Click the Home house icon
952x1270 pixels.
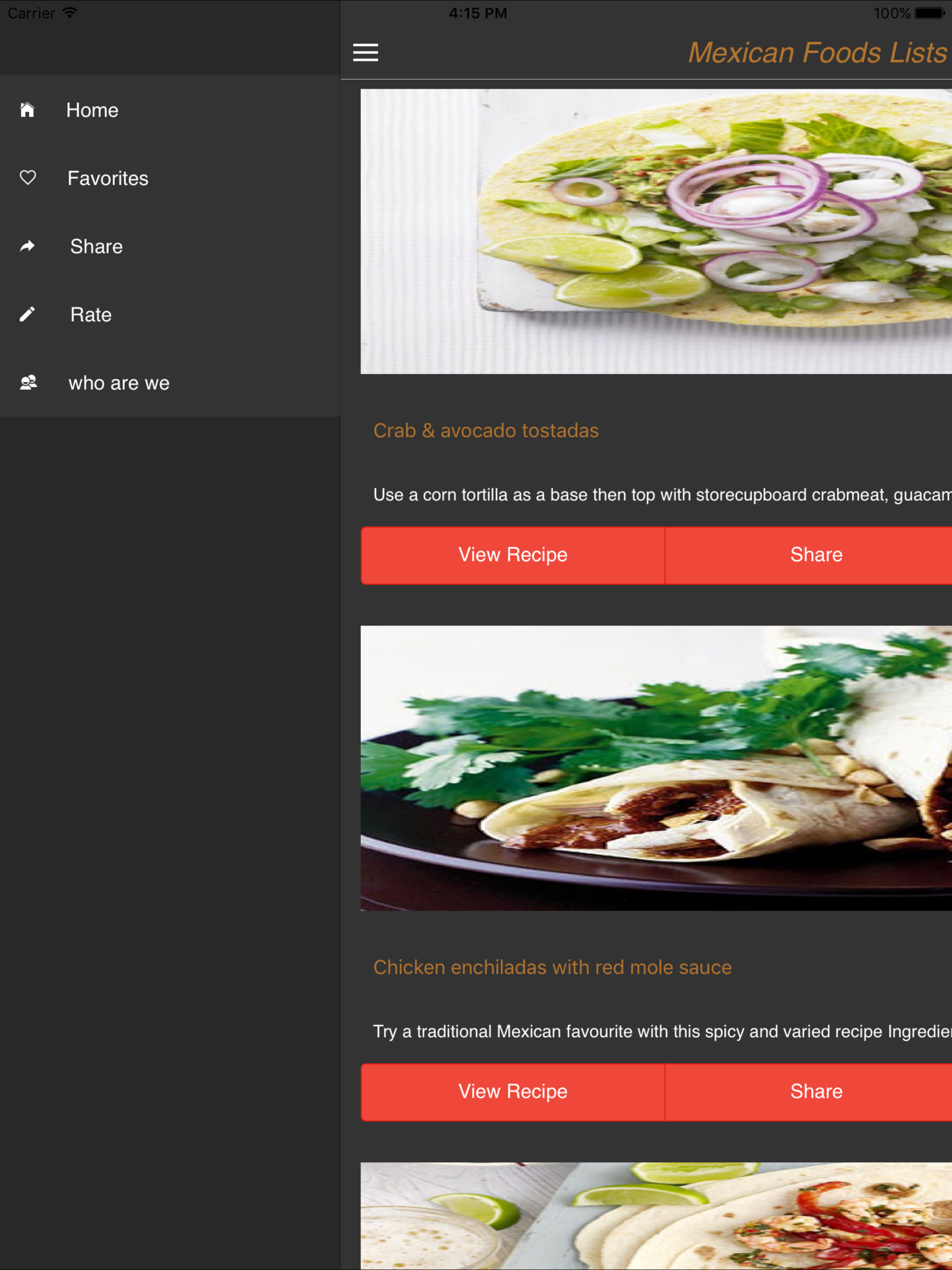pos(27,110)
